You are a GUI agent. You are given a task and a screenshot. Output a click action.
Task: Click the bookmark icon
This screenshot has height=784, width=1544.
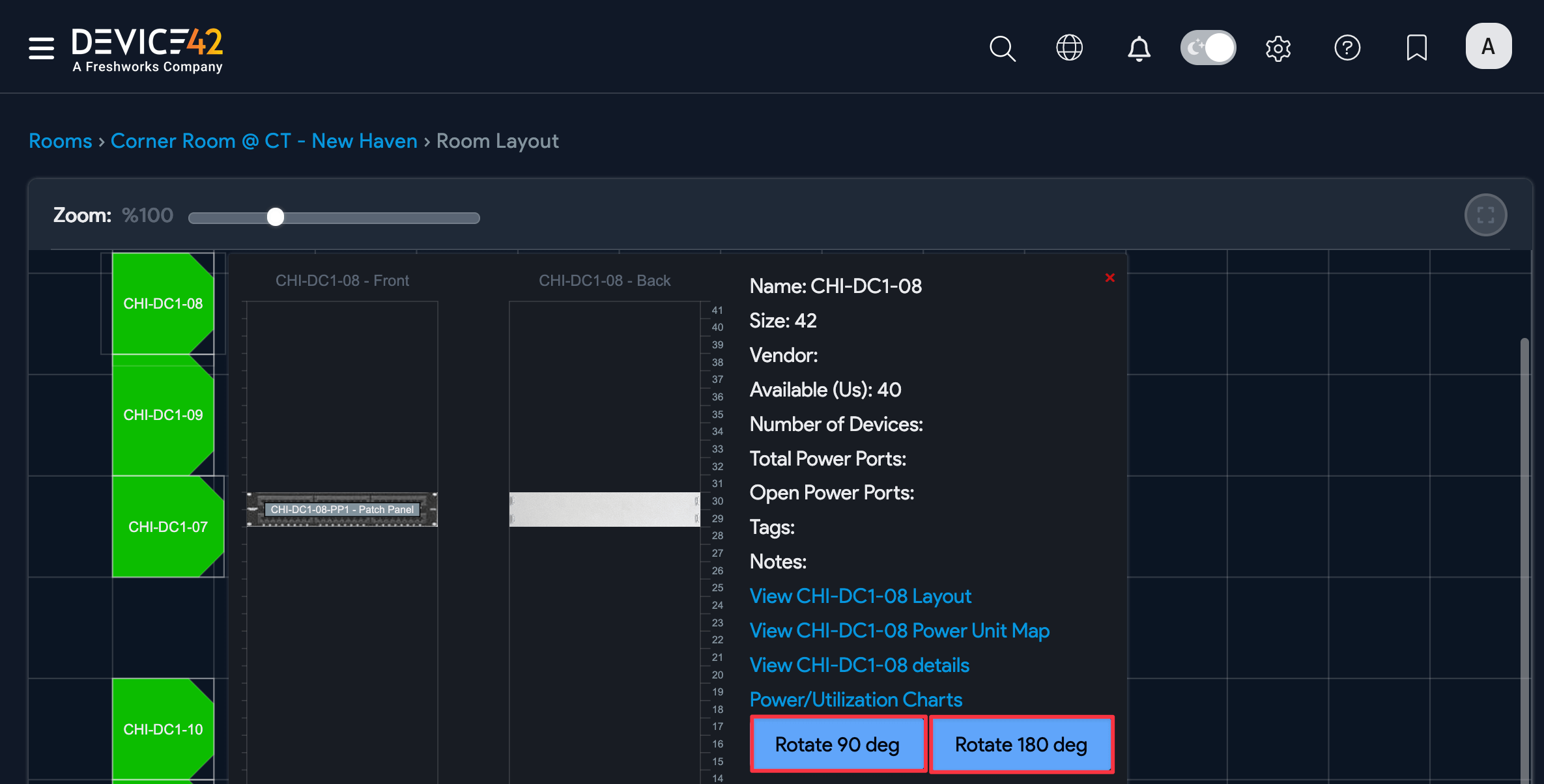coord(1416,48)
